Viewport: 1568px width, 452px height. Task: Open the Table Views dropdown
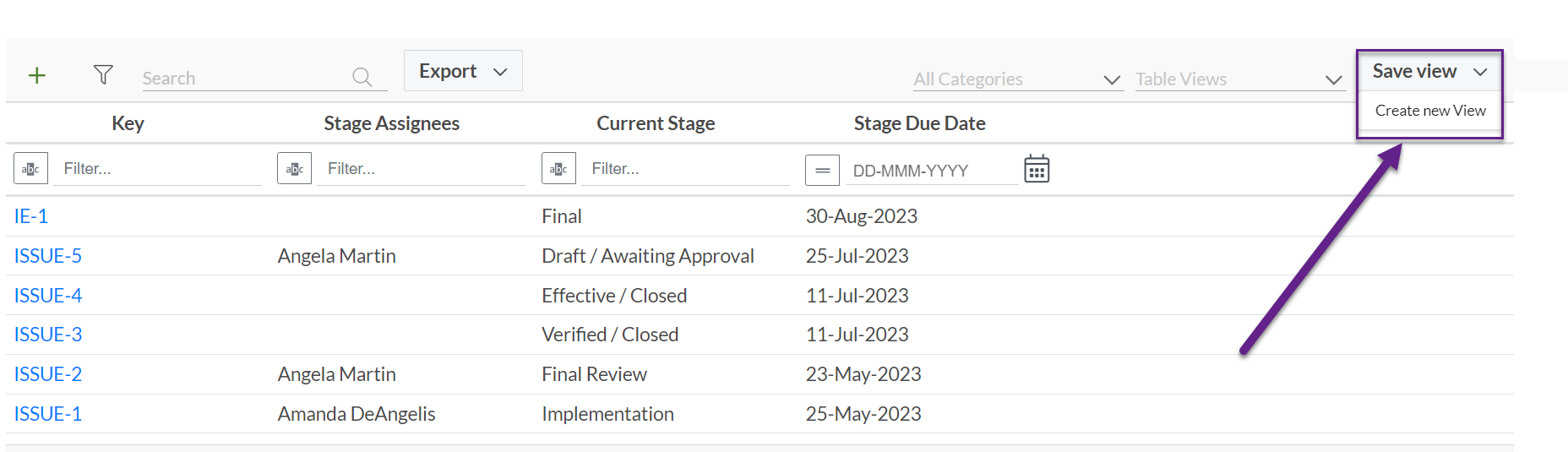click(1239, 79)
